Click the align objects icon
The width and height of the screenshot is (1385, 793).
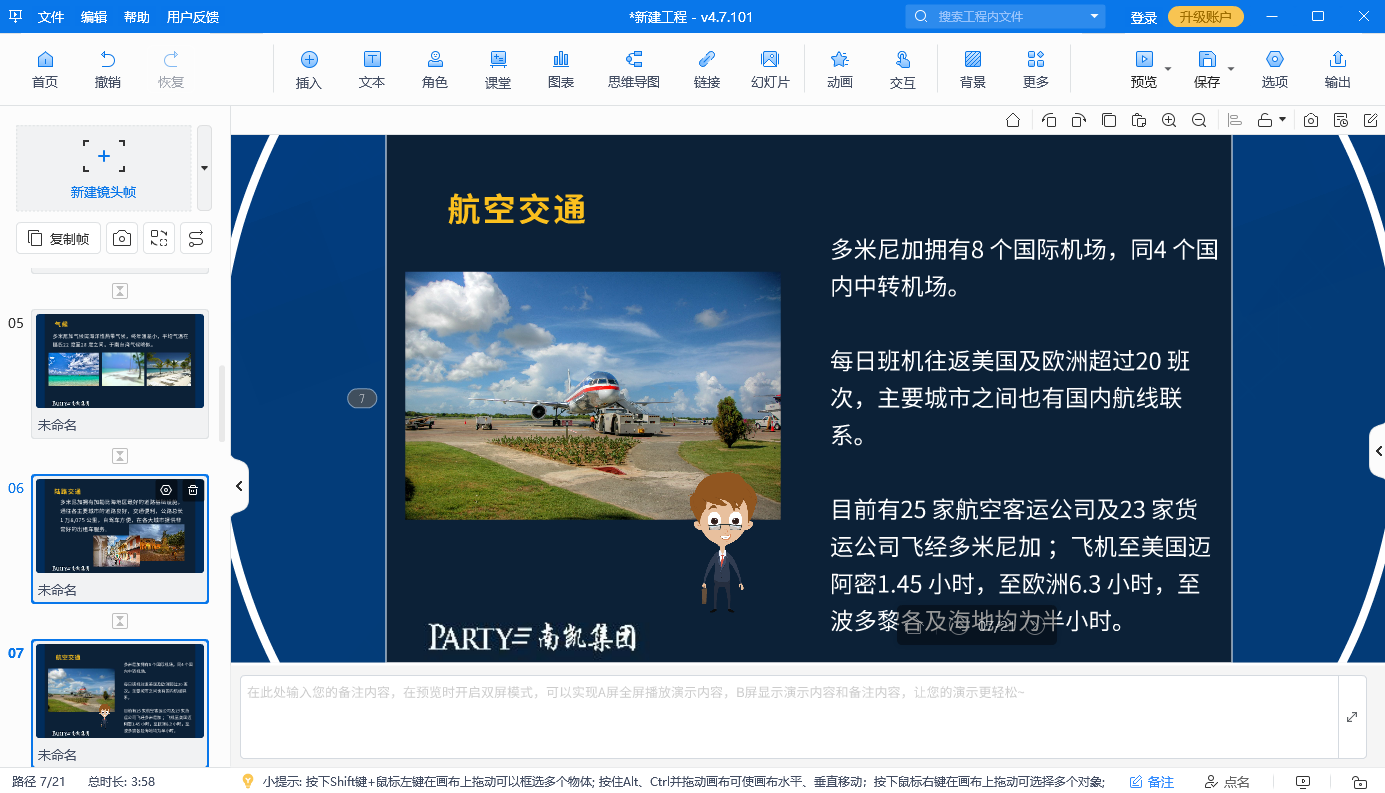pos(1235,120)
